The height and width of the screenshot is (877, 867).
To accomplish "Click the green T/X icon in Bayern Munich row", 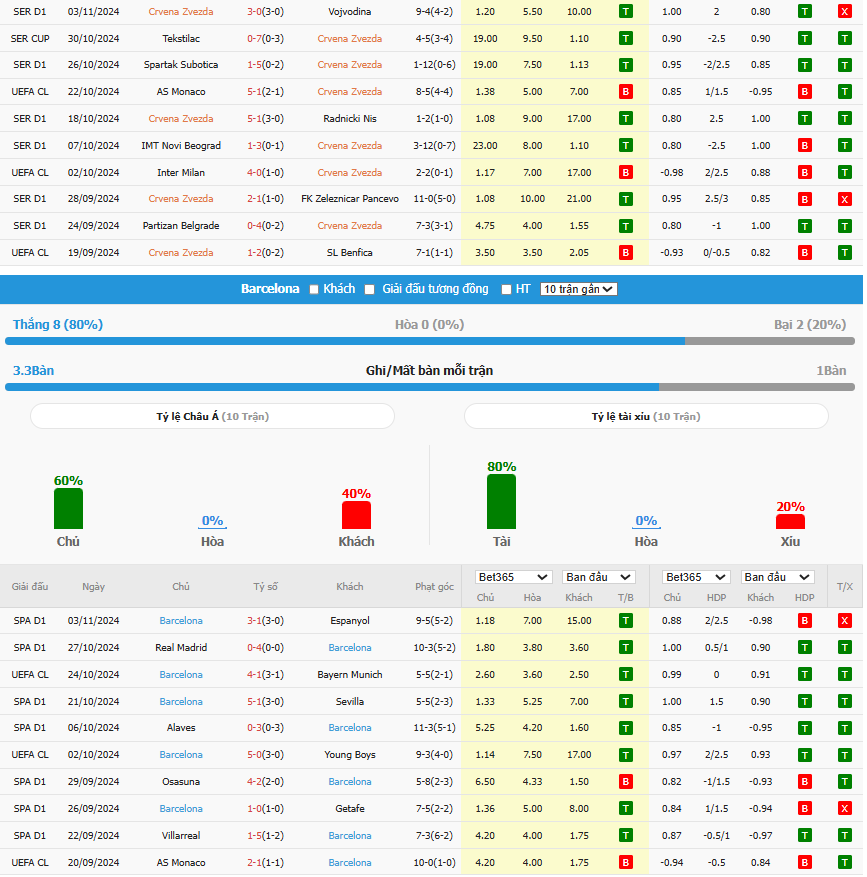I will tap(845, 675).
